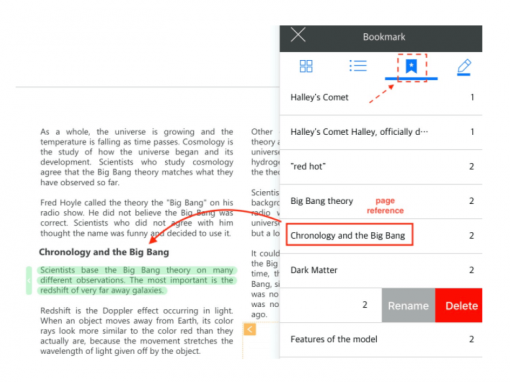Open the thumbnails grid view tab

[306, 66]
